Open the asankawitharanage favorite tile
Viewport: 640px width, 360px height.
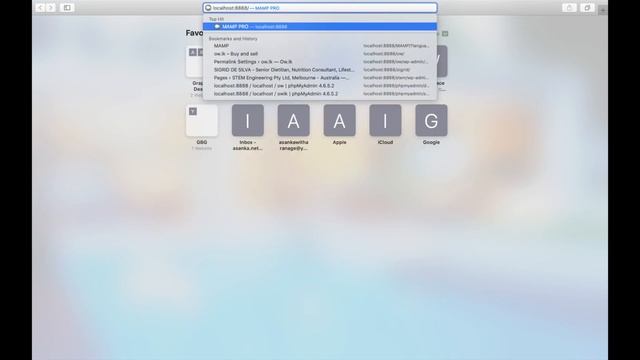coord(293,120)
